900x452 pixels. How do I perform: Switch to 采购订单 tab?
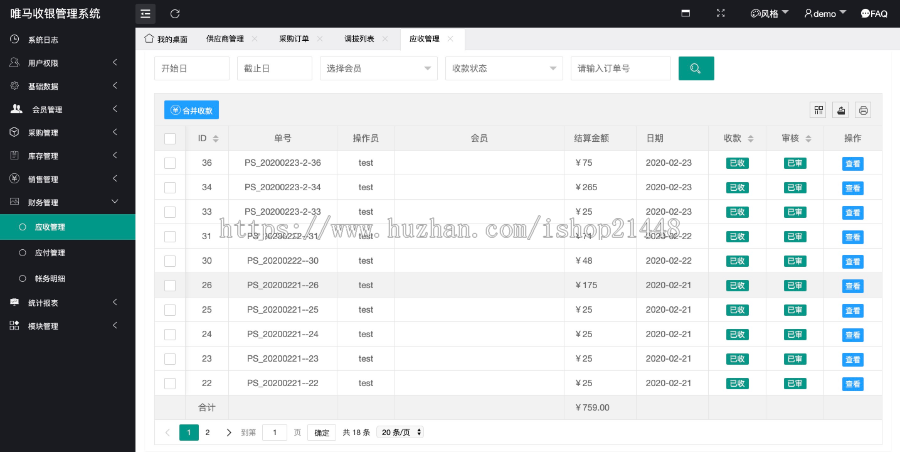294,39
